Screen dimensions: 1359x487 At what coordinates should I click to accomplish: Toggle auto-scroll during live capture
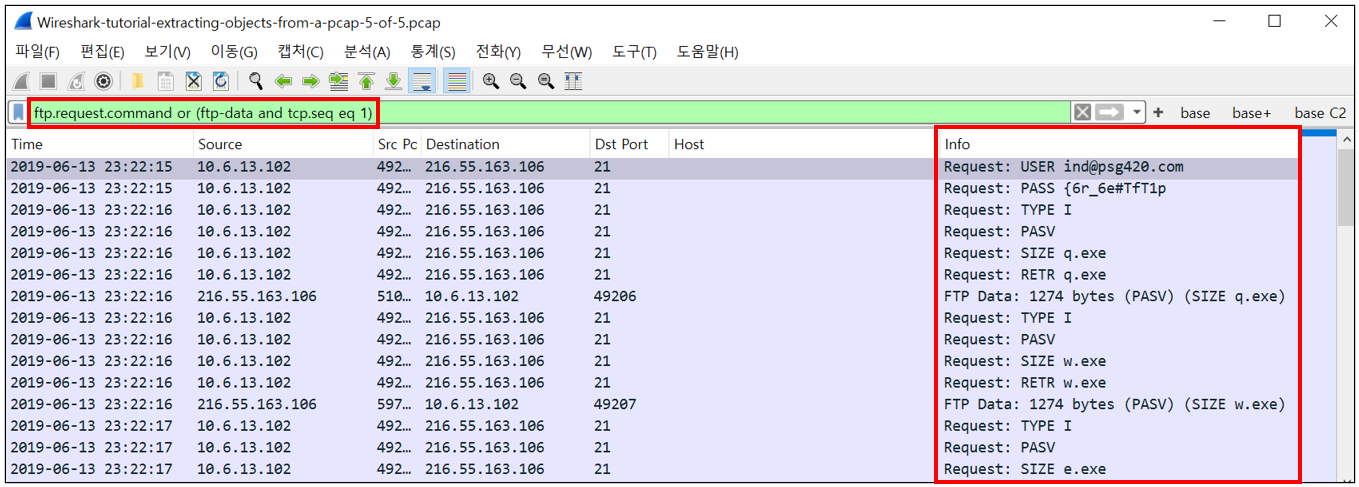(x=423, y=81)
